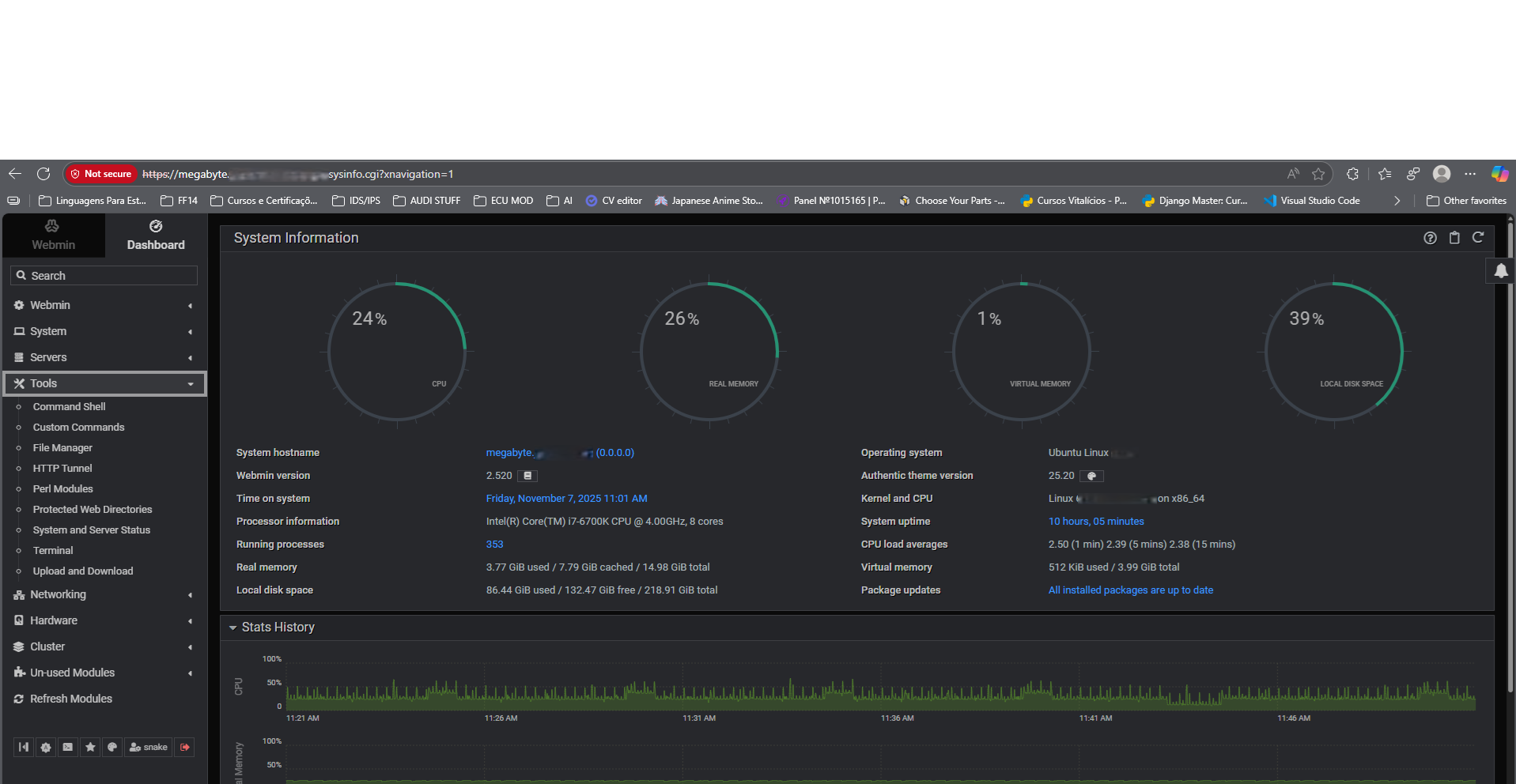Open module config via the clipboard icon

(1454, 237)
